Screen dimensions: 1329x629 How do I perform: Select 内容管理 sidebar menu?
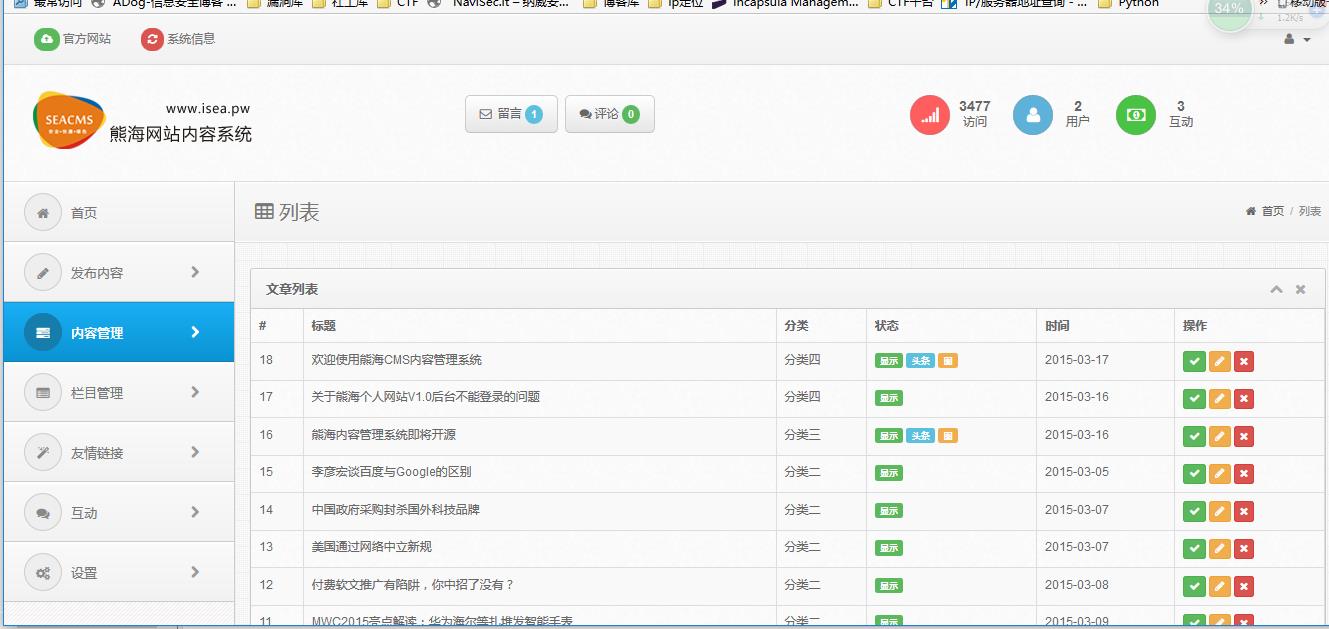(x=119, y=332)
